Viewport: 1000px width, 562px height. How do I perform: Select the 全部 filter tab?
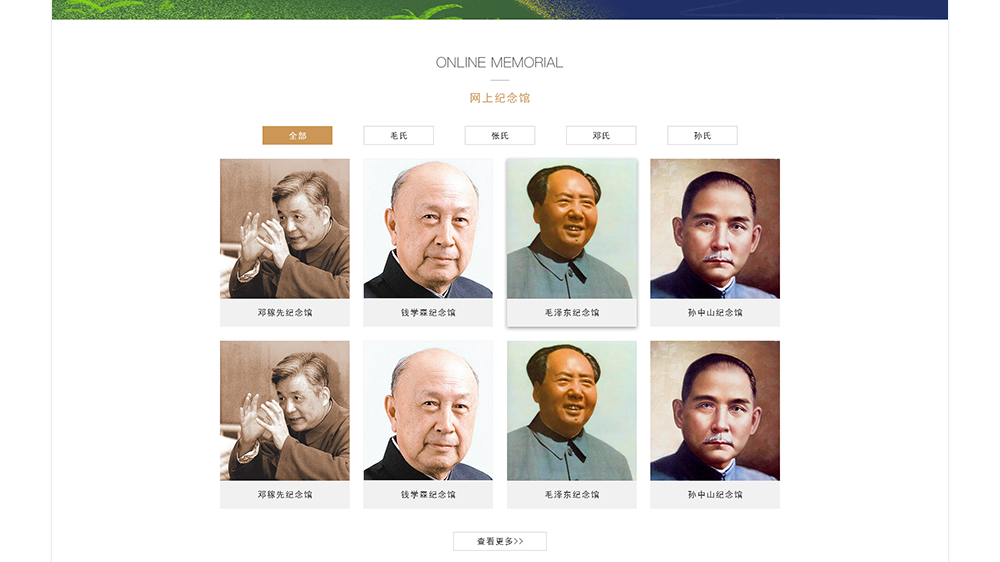tap(297, 135)
